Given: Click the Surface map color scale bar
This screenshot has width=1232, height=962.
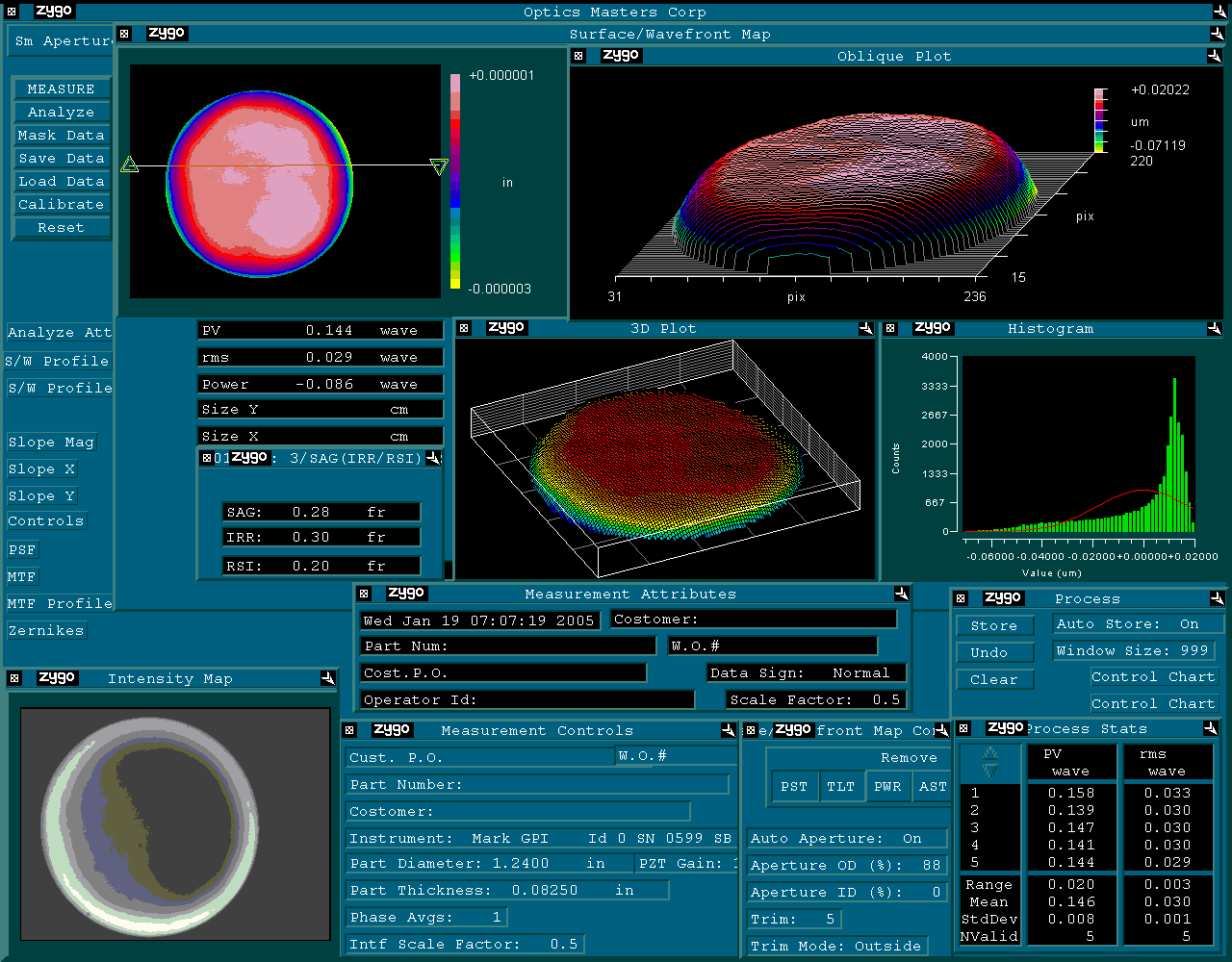Looking at the screenshot, I should tap(455, 181).
